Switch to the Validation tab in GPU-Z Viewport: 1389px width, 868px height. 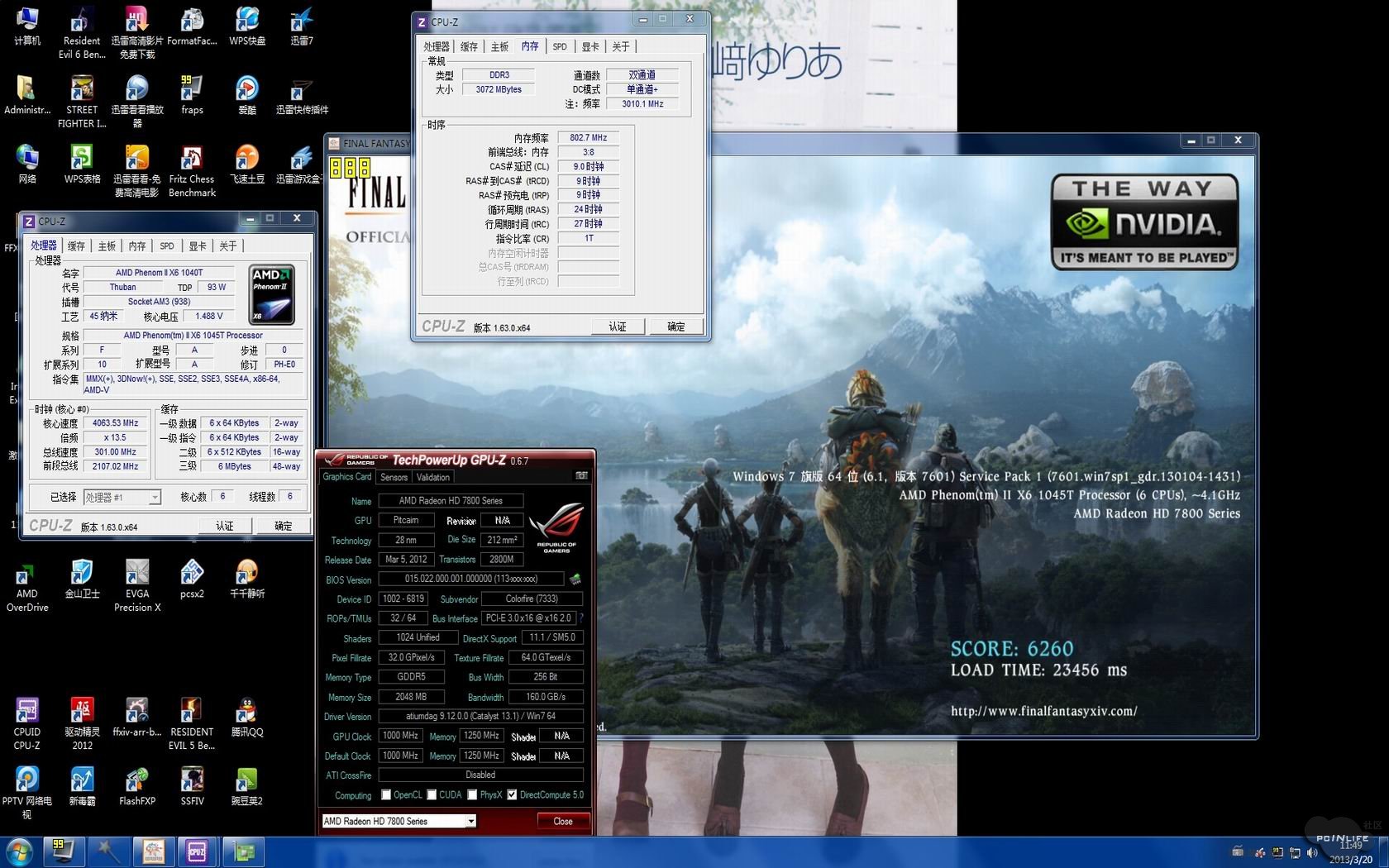pos(433,477)
